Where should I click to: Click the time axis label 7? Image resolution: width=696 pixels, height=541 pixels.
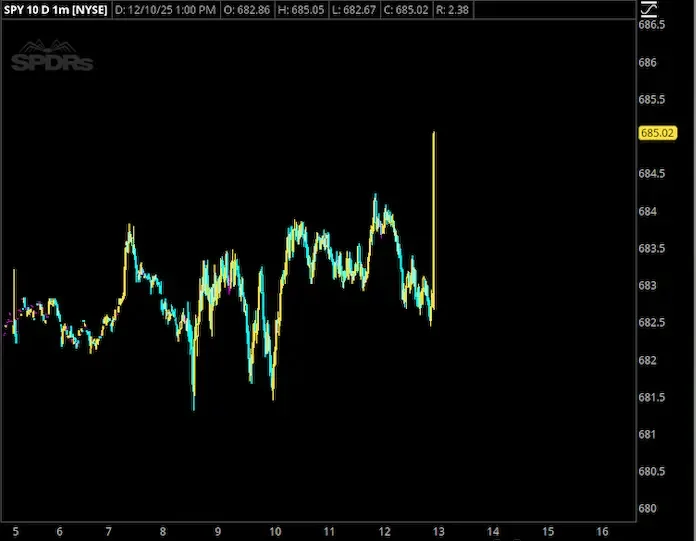click(109, 532)
